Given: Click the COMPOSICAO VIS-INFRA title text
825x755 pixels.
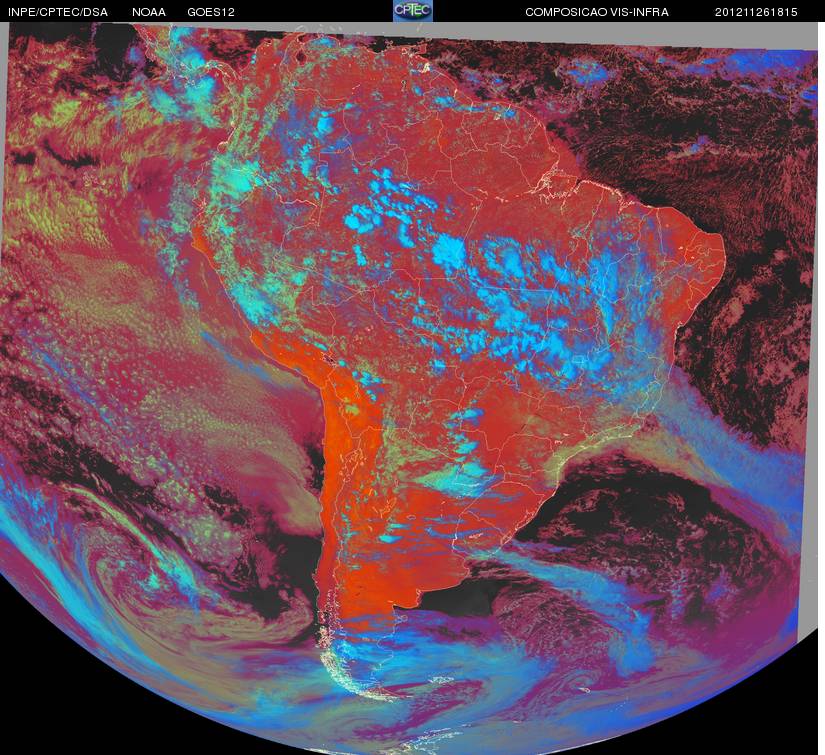Looking at the screenshot, I should [597, 12].
